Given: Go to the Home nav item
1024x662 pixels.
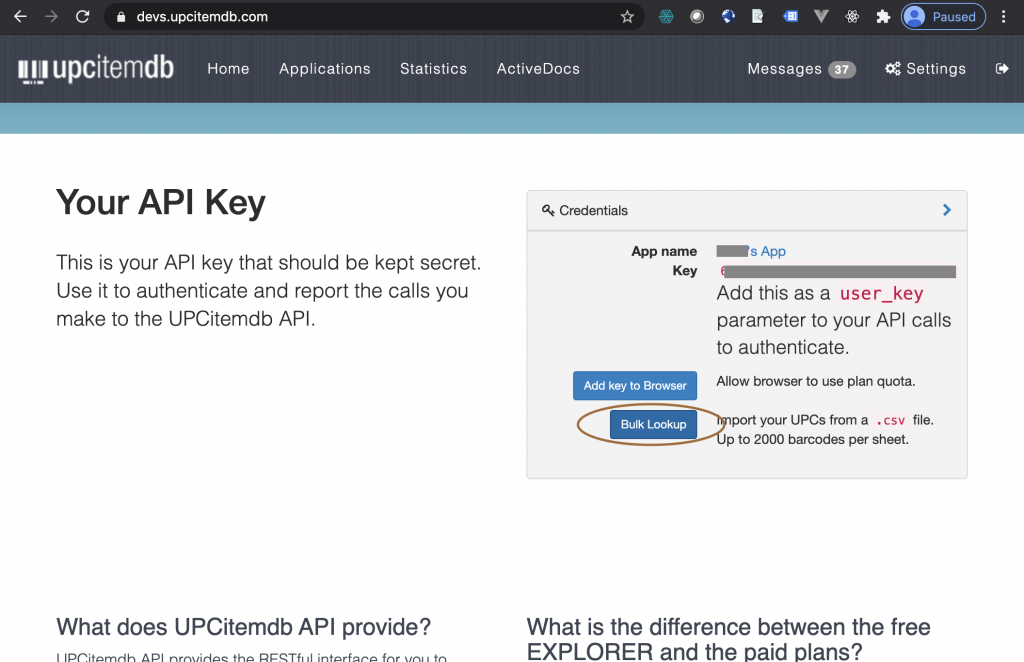Looking at the screenshot, I should coord(229,69).
